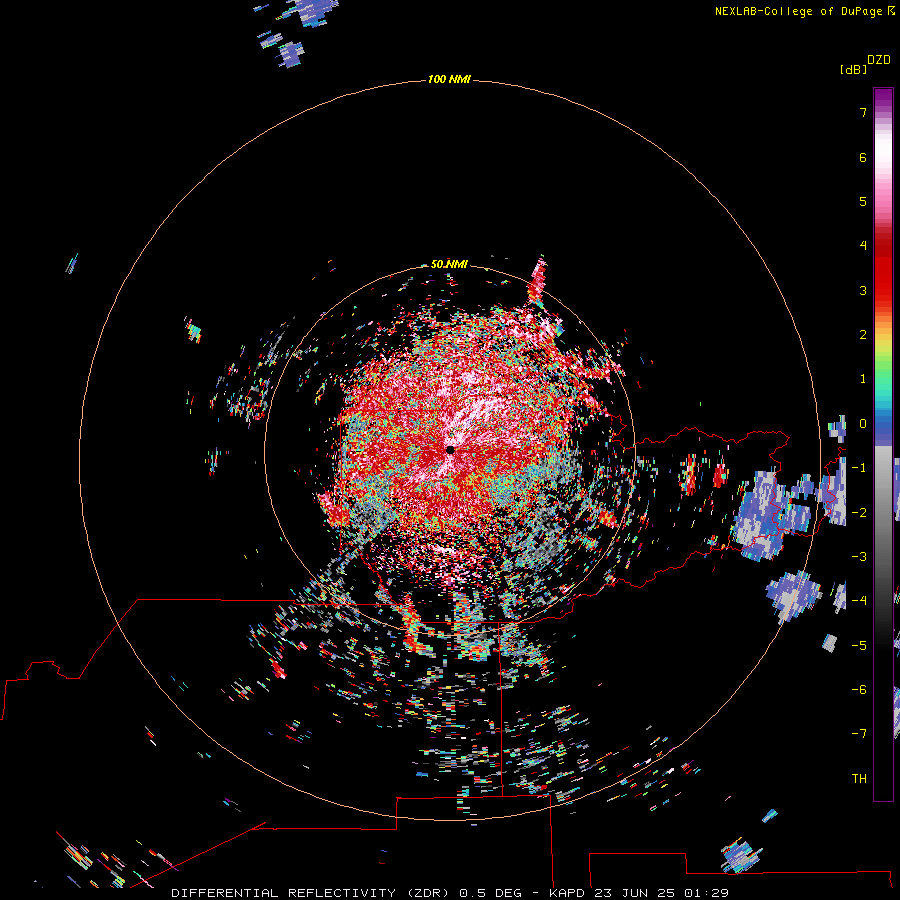Click the 50 NMI range ring label
The height and width of the screenshot is (900, 900).
click(449, 264)
